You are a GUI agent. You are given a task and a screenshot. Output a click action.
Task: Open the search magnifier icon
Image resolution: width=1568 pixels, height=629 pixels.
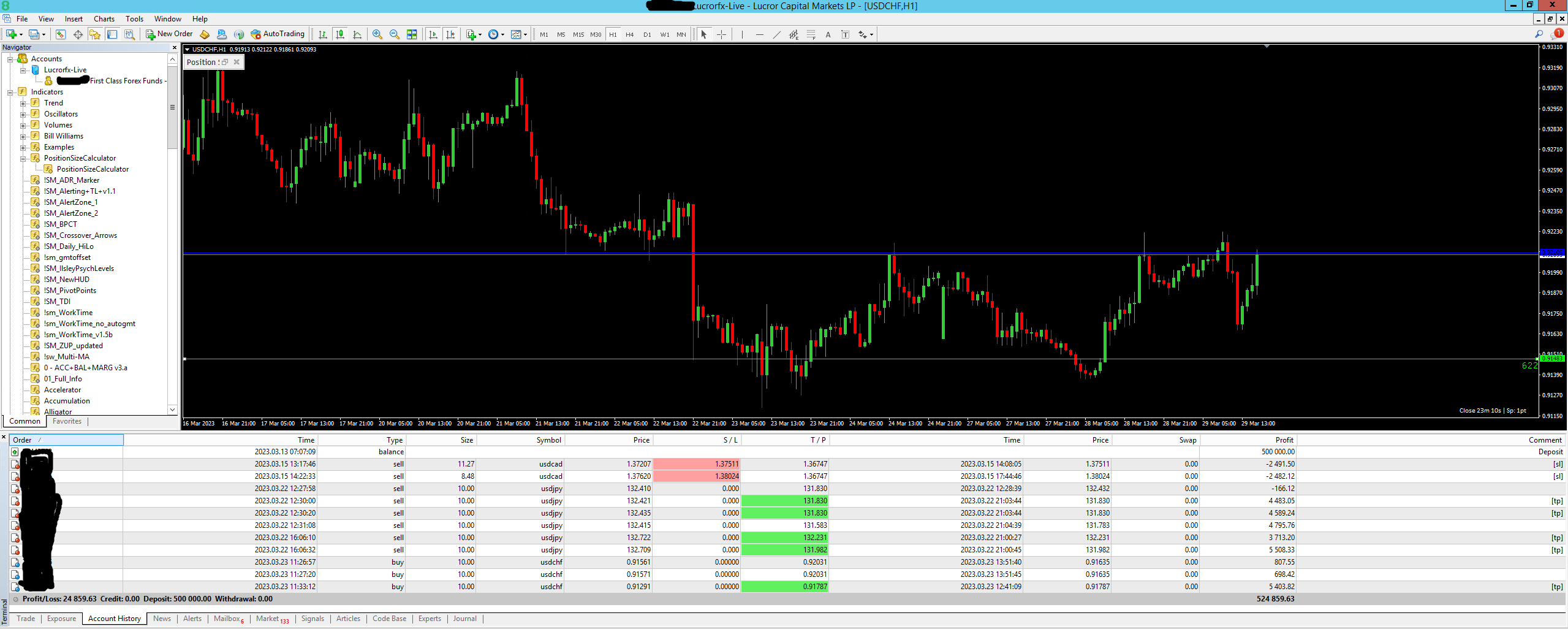pos(1539,34)
